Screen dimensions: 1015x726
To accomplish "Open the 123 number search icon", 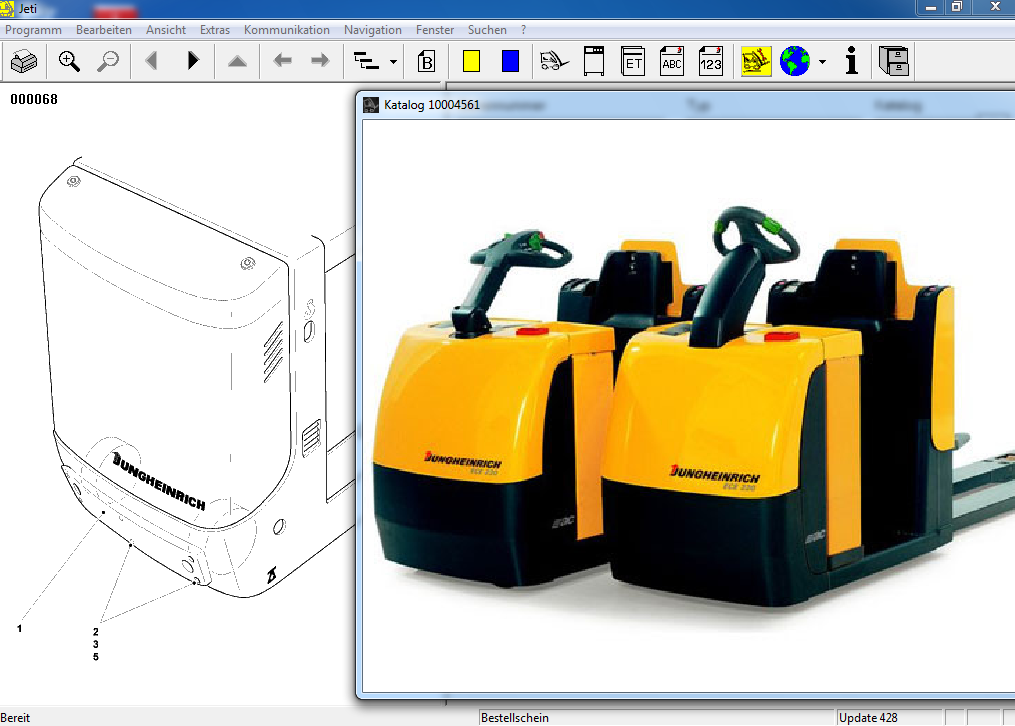I will coord(710,62).
